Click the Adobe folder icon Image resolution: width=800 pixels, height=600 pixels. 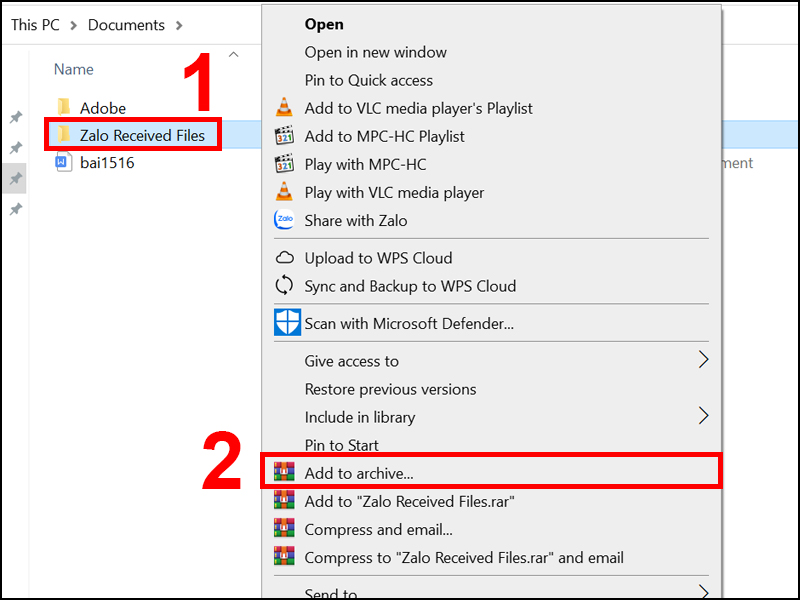(x=63, y=107)
